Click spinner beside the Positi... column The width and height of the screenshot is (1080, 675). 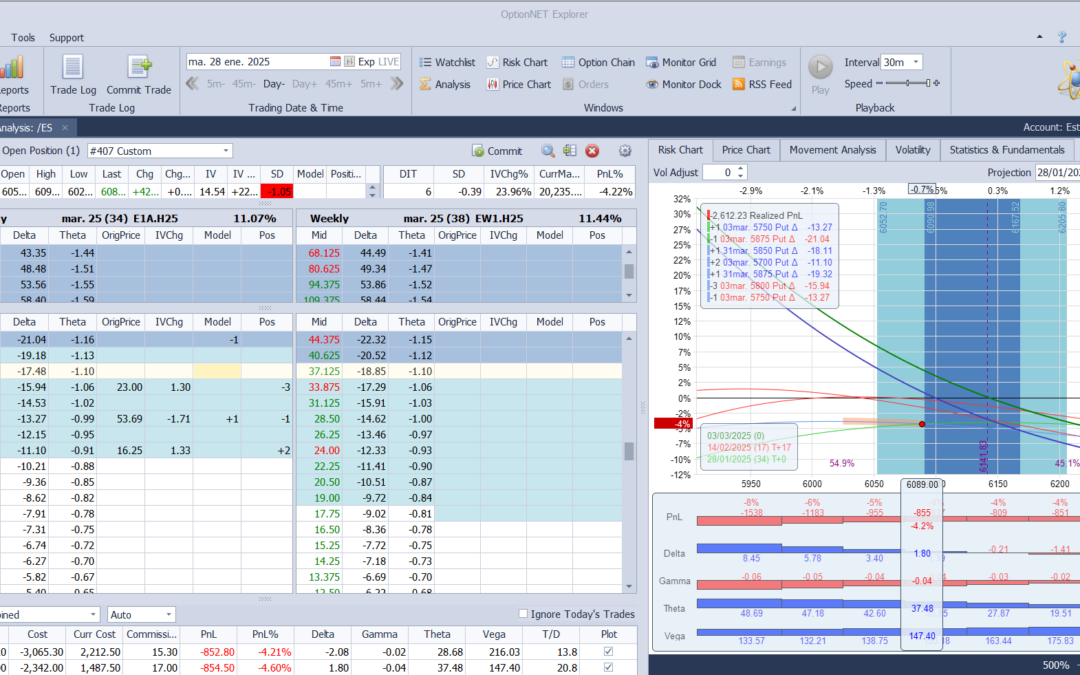tap(373, 191)
